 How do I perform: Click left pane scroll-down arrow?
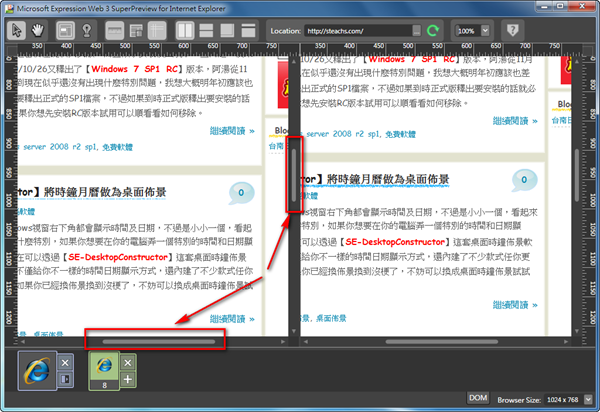tap(294, 331)
